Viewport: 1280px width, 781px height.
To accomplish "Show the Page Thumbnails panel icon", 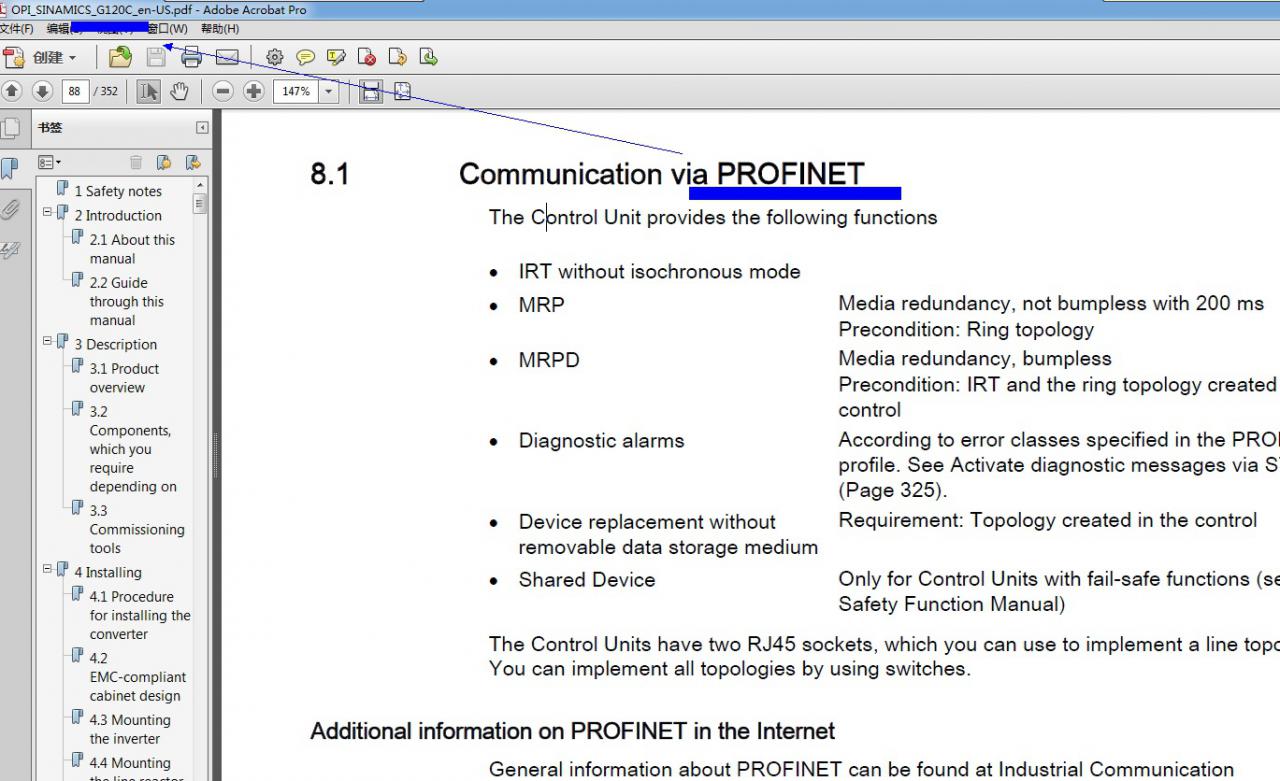I will coord(10,128).
